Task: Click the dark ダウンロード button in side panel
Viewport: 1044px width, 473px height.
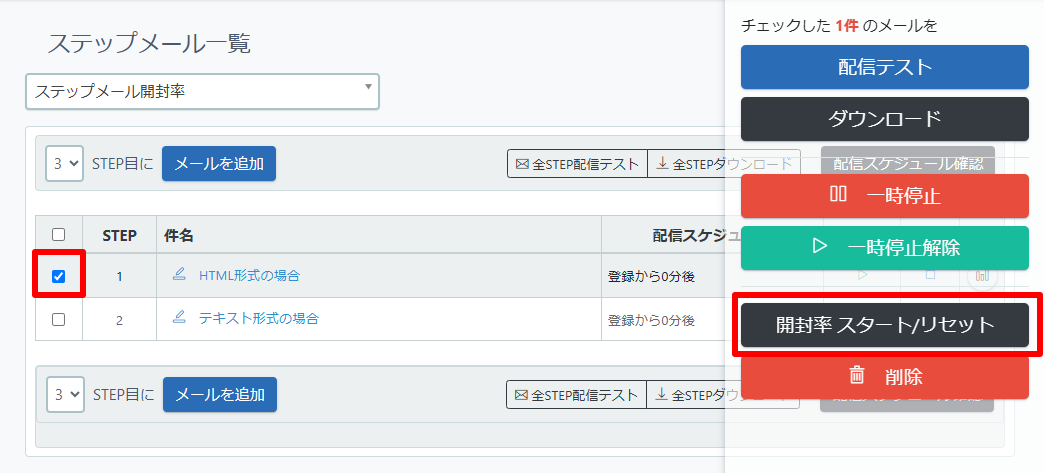Action: click(x=885, y=118)
